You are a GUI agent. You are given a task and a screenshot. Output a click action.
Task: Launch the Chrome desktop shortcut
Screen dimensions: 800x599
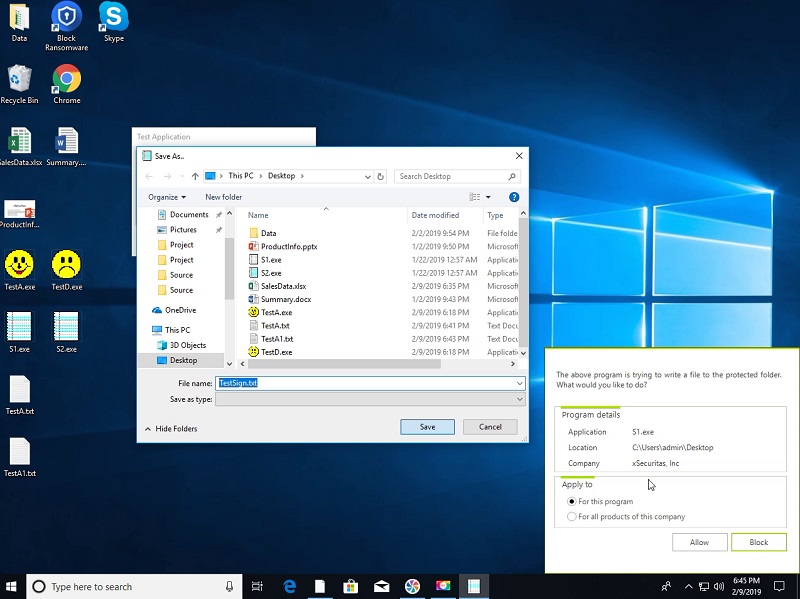click(x=66, y=85)
